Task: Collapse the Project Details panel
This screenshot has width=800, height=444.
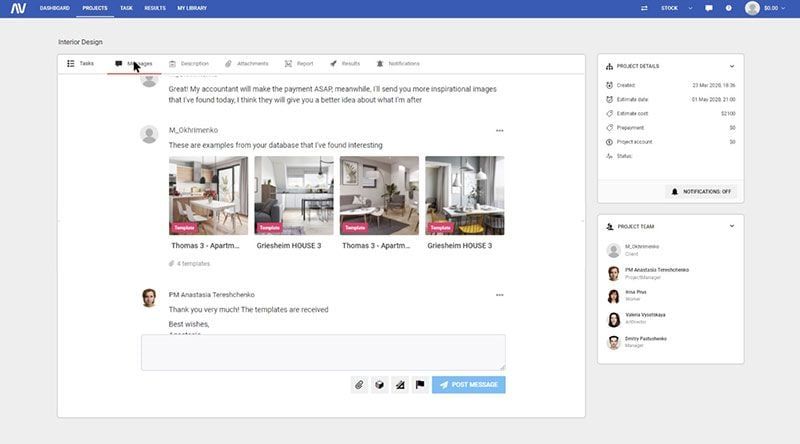Action: (731, 66)
